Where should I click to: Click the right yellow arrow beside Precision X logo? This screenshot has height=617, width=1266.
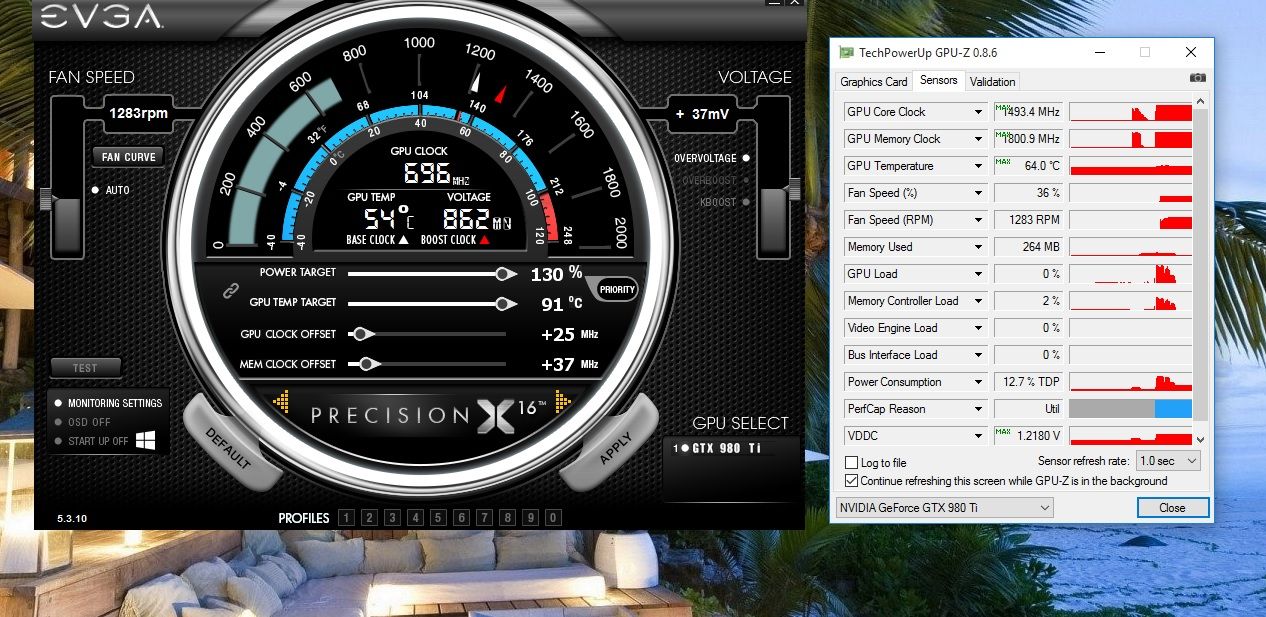tap(563, 403)
